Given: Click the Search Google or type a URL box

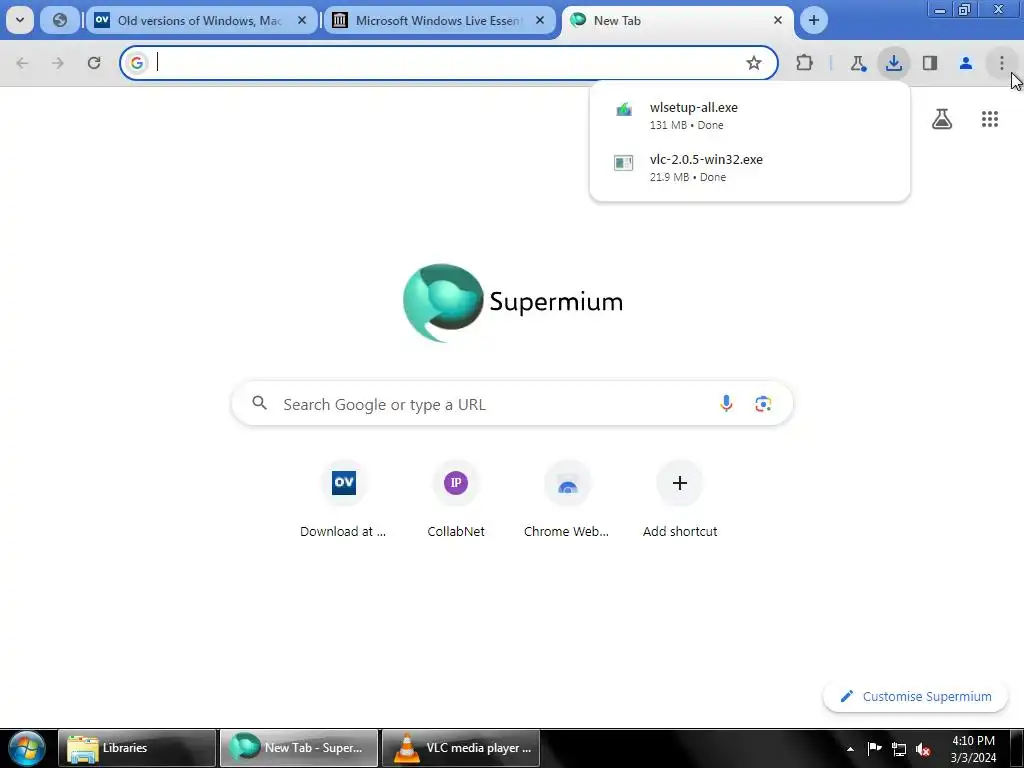Looking at the screenshot, I should [x=512, y=404].
